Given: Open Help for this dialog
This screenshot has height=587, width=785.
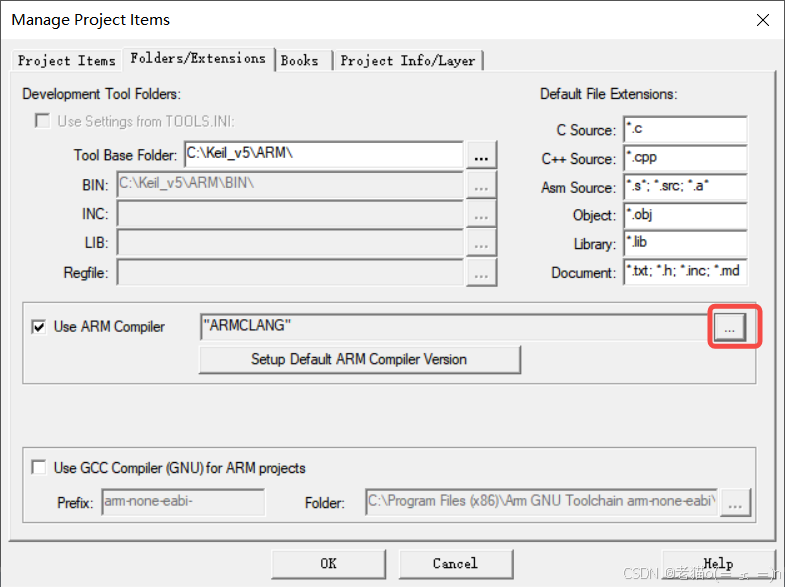Looking at the screenshot, I should 718,563.
